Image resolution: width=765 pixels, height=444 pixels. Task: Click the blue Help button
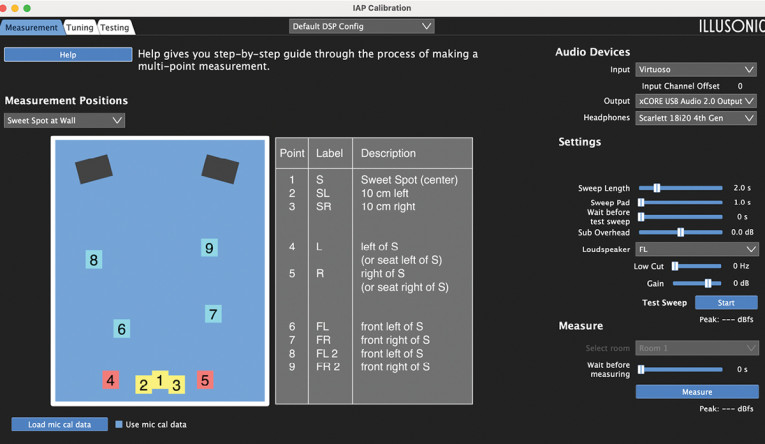tap(68, 55)
